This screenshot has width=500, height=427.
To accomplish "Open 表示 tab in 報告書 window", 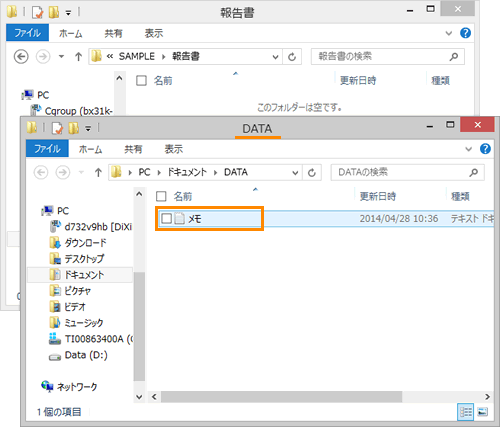I will coord(154,33).
